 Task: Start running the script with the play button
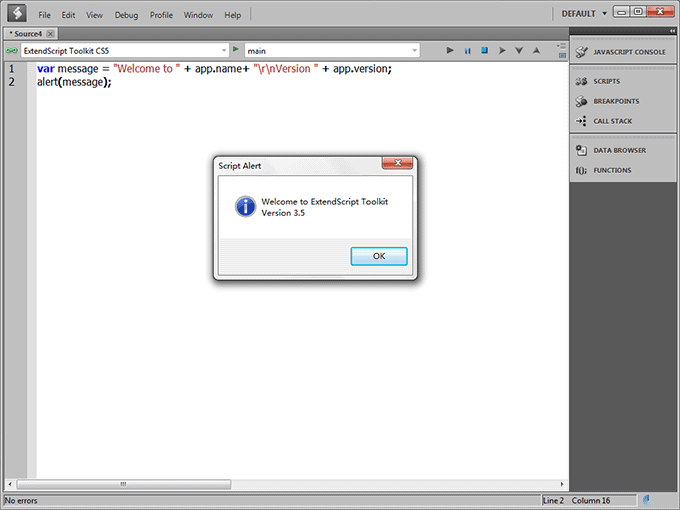(450, 51)
